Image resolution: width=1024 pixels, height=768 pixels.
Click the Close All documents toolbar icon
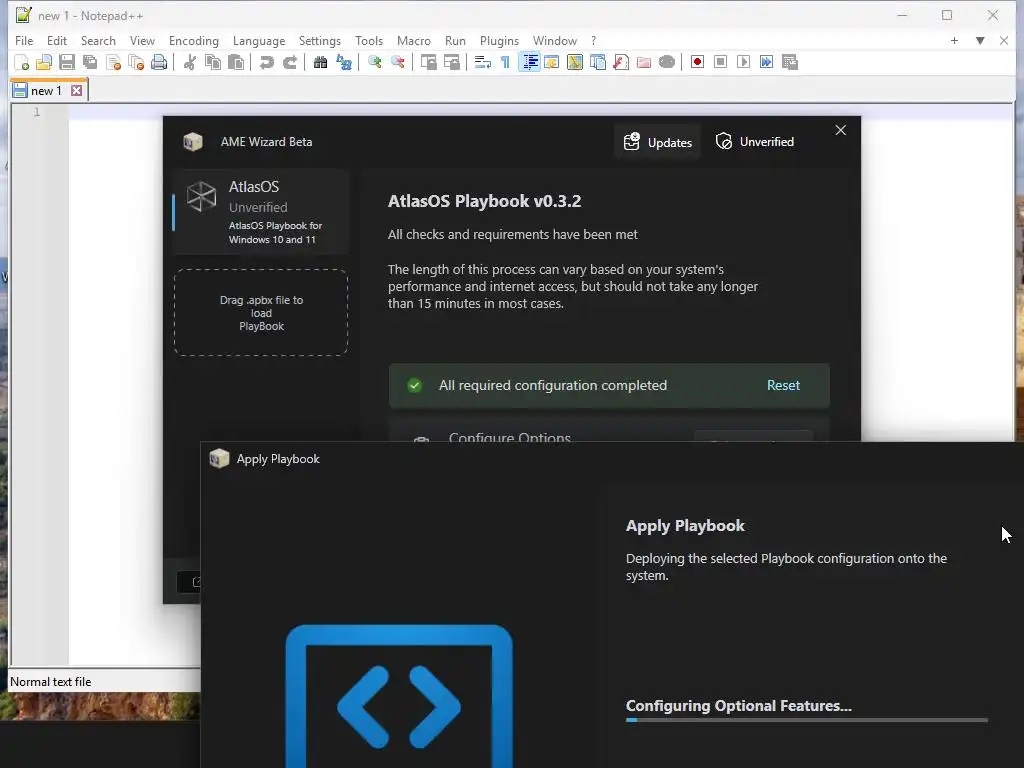(136, 62)
